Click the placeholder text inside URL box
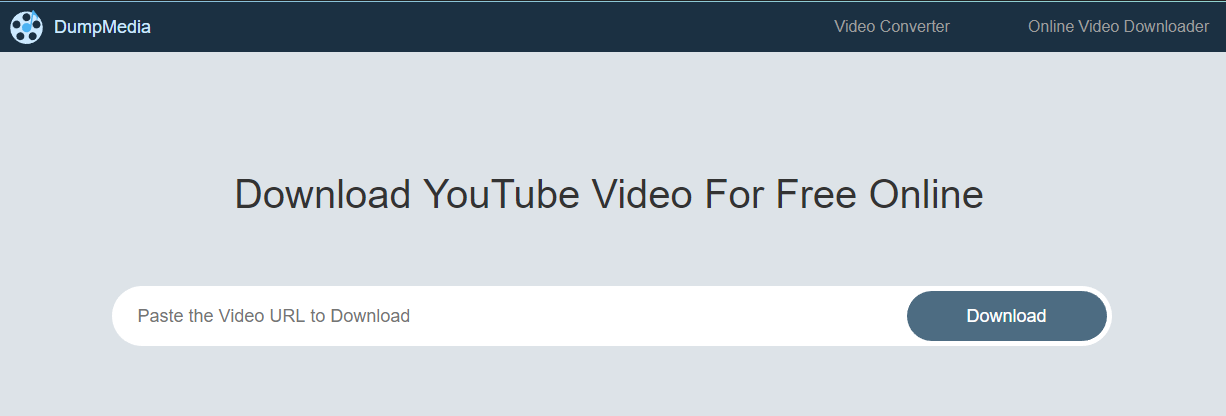The width and height of the screenshot is (1226, 416). (273, 316)
